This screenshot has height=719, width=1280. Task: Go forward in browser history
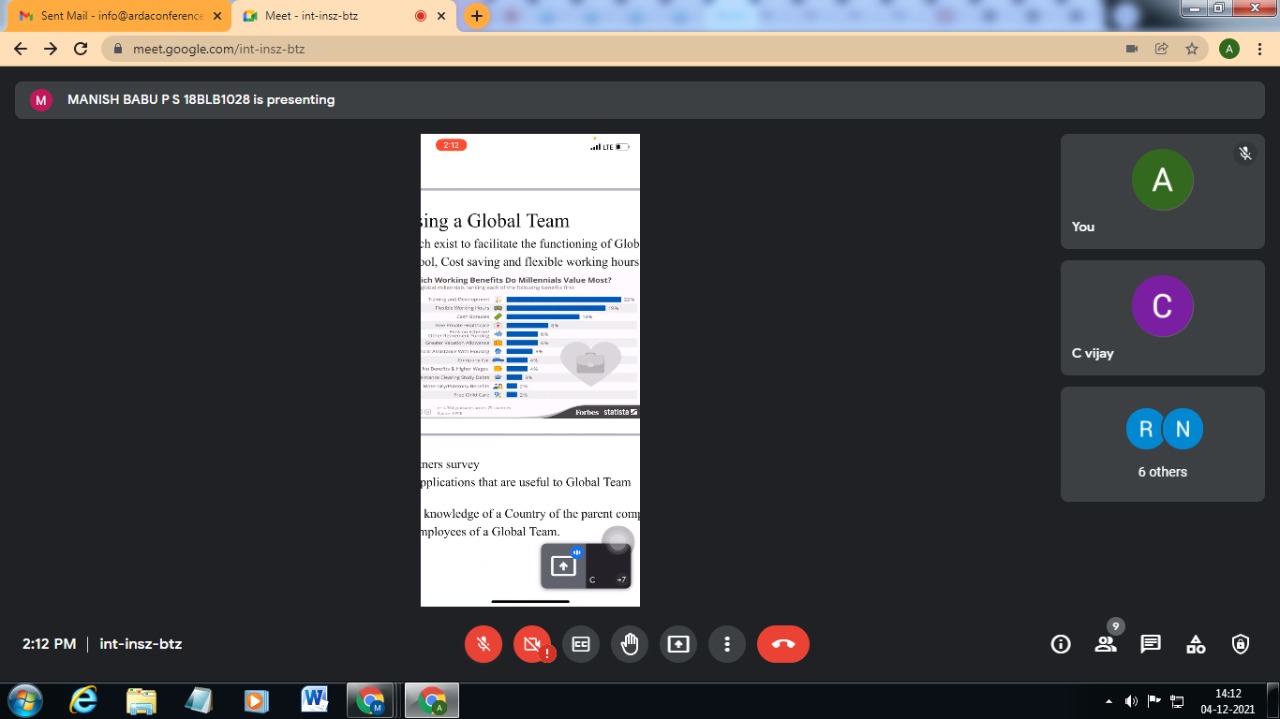coord(50,48)
